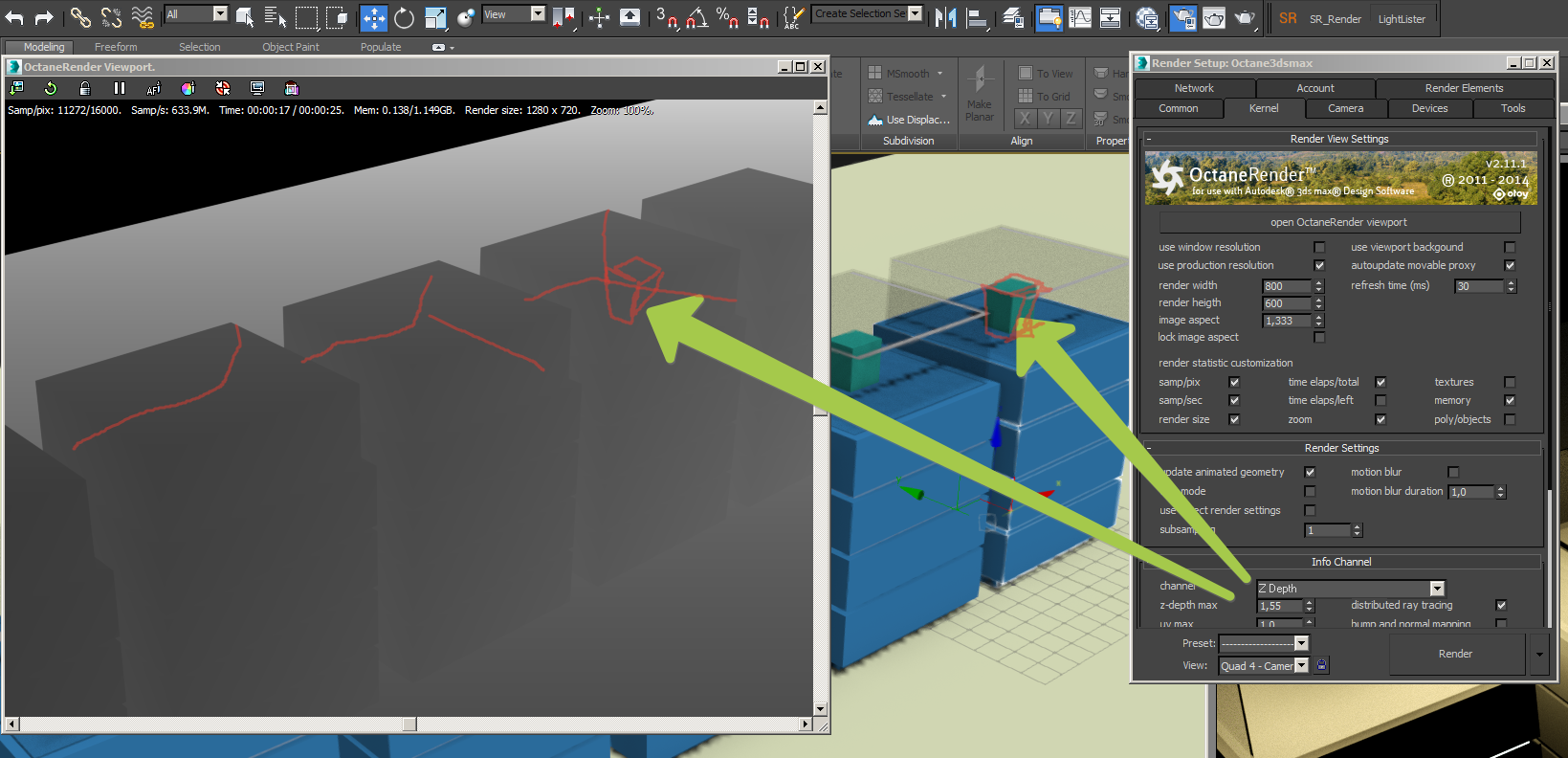This screenshot has width=1568, height=758.
Task: Open the Info Channel 'Z Depth' dropdown
Action: click(x=1350, y=589)
